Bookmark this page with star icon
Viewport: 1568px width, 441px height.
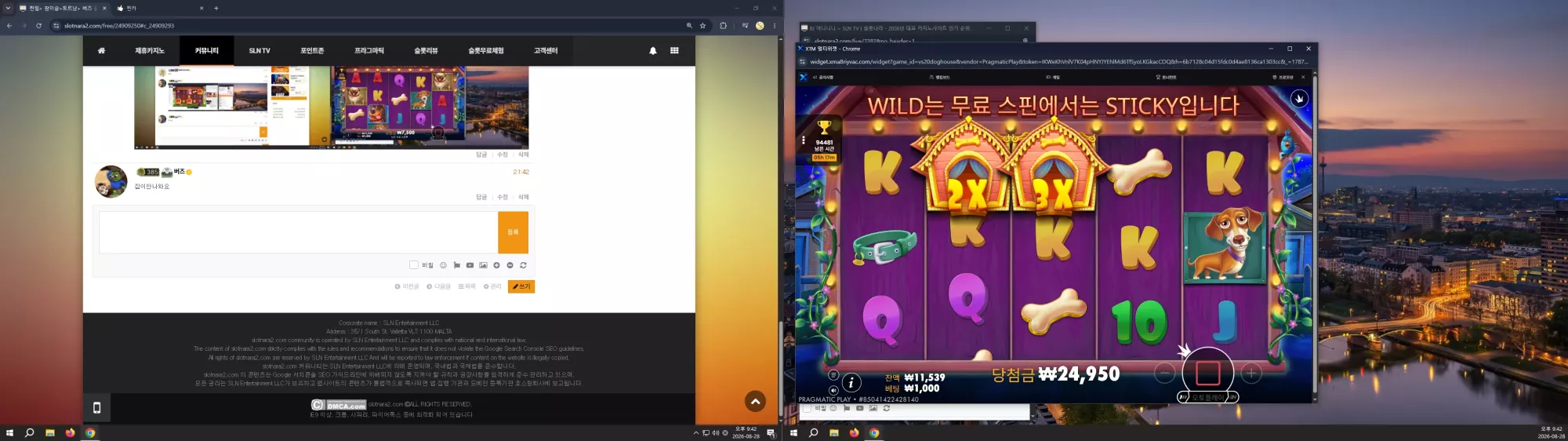[x=702, y=26]
